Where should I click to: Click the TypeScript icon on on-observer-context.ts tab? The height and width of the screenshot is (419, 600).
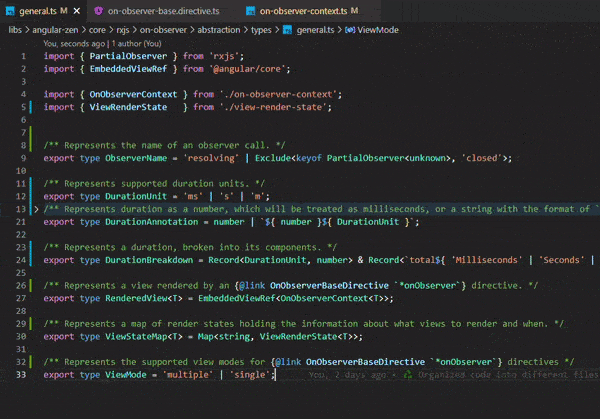click(x=250, y=11)
